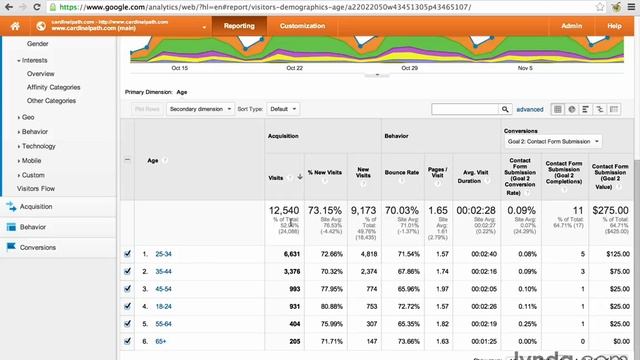Reload the page with the refresh icon

click(x=36, y=7)
